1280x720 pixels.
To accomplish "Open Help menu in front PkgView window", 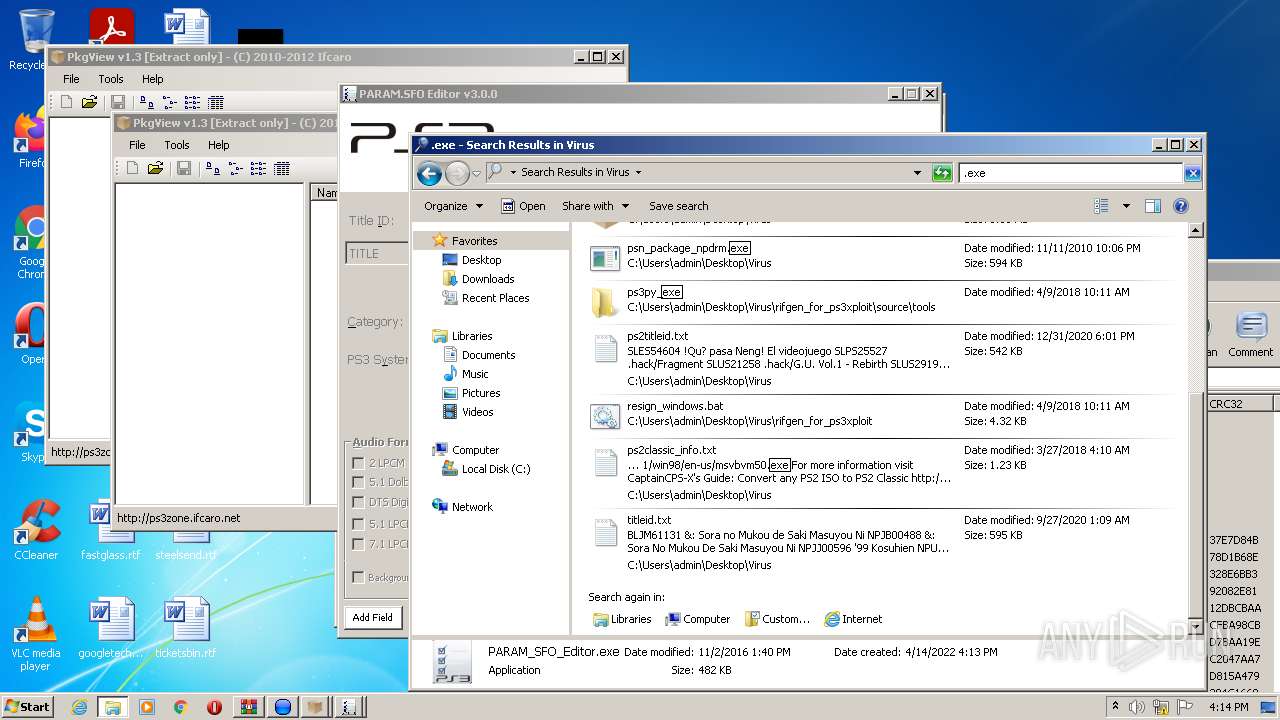I will point(218,145).
